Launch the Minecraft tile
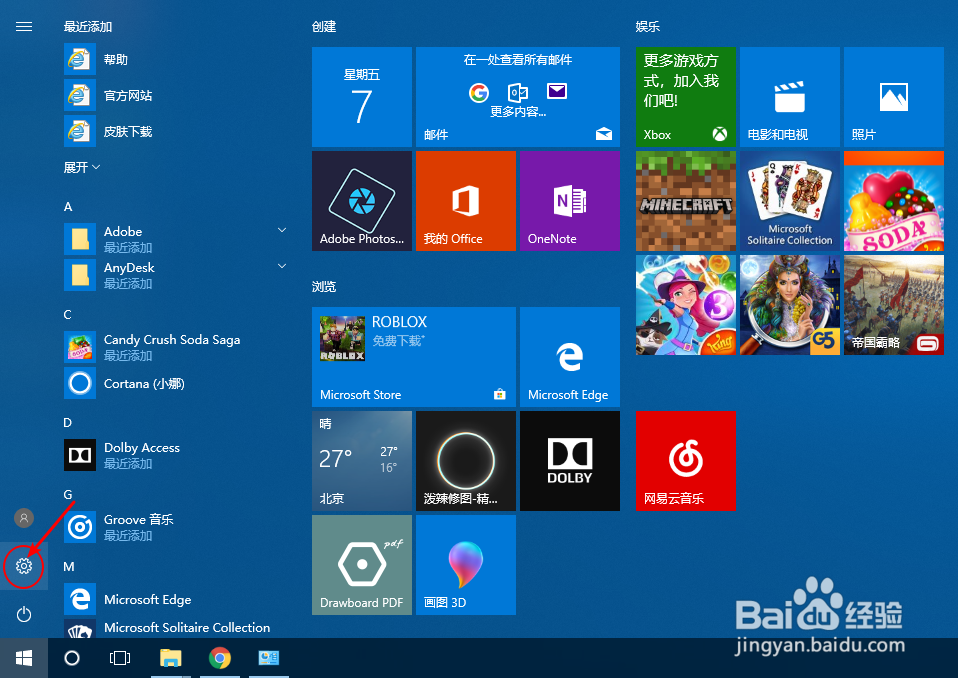This screenshot has height=678, width=958. pyautogui.click(x=686, y=201)
